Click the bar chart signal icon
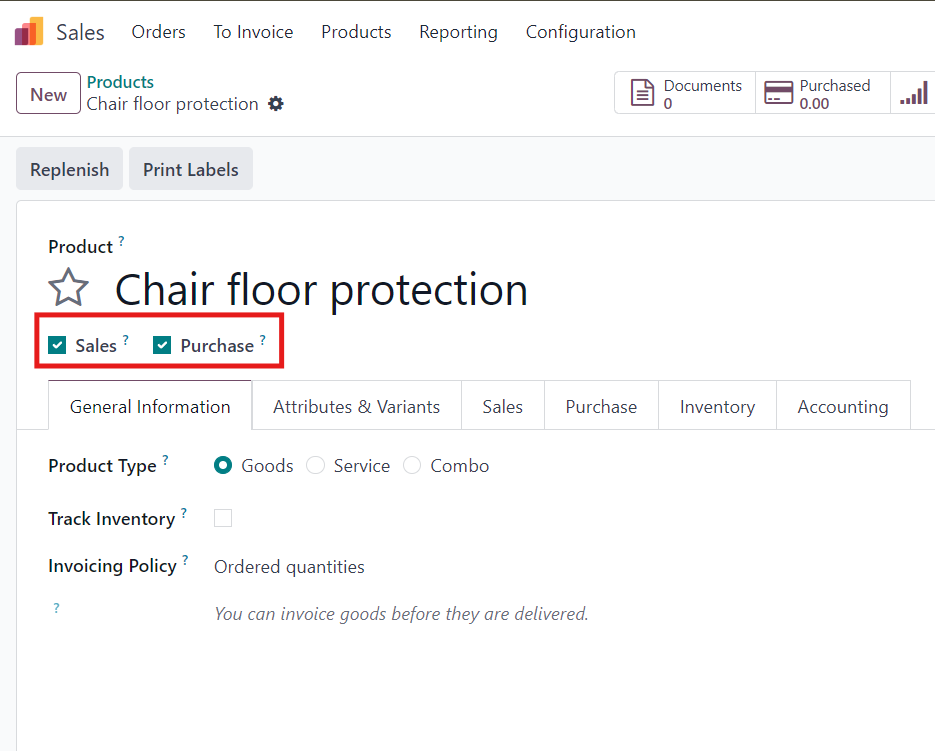The height and width of the screenshot is (751, 935). [913, 94]
